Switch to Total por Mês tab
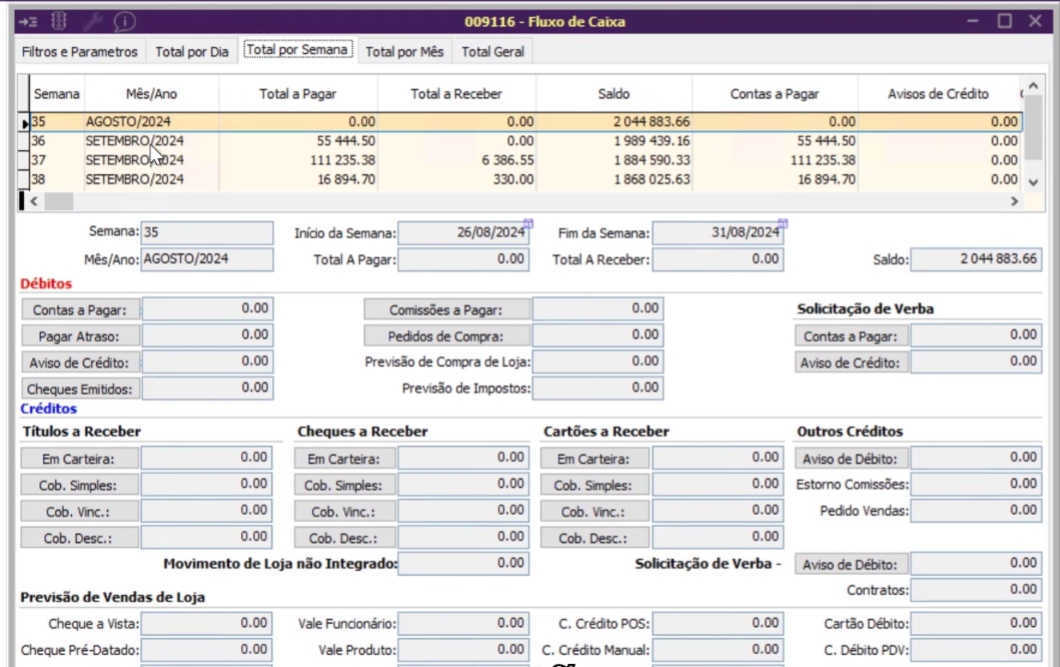Image resolution: width=1060 pixels, height=667 pixels. click(x=404, y=51)
